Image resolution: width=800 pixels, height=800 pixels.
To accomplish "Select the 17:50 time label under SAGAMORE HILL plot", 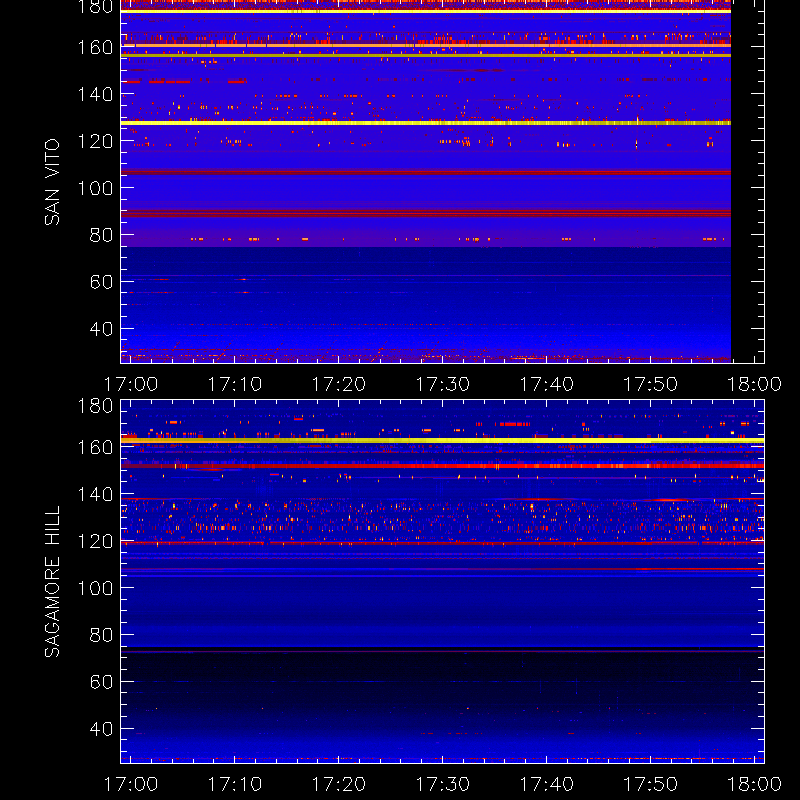I will click(651, 784).
